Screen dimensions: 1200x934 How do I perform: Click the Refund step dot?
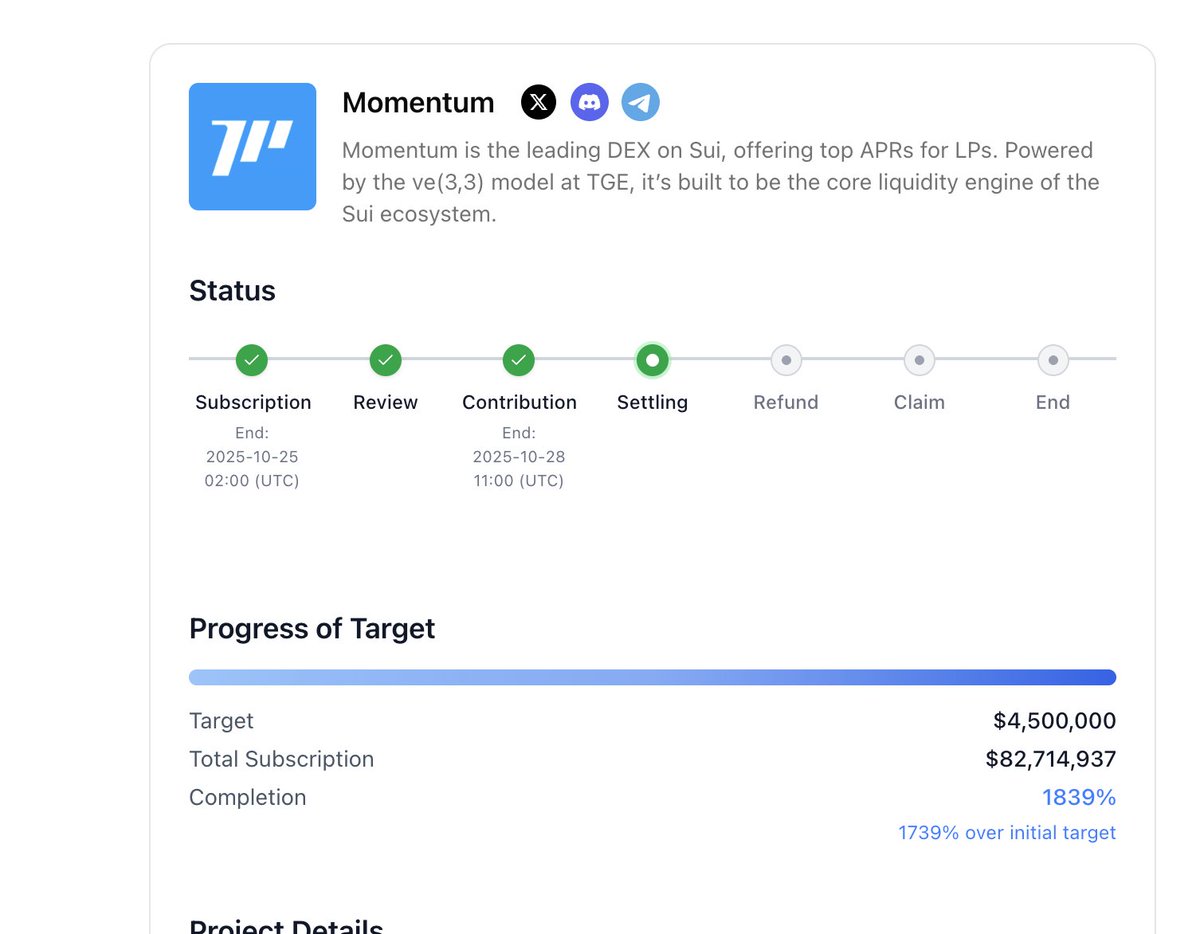[786, 359]
